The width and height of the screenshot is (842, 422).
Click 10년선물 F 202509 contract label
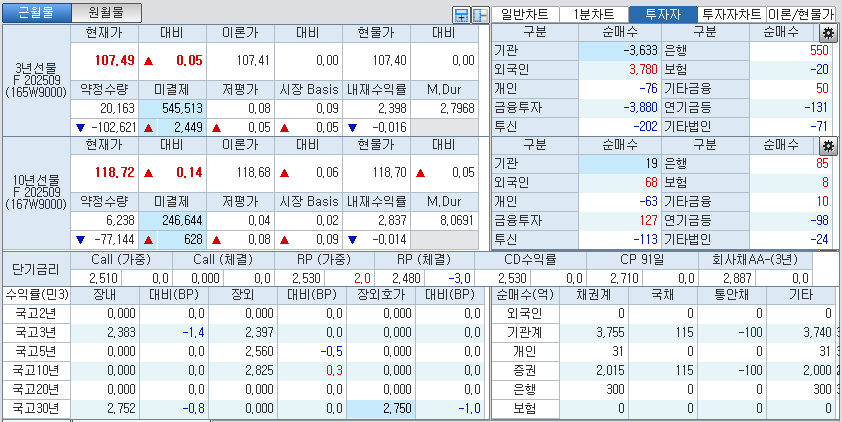coord(36,192)
